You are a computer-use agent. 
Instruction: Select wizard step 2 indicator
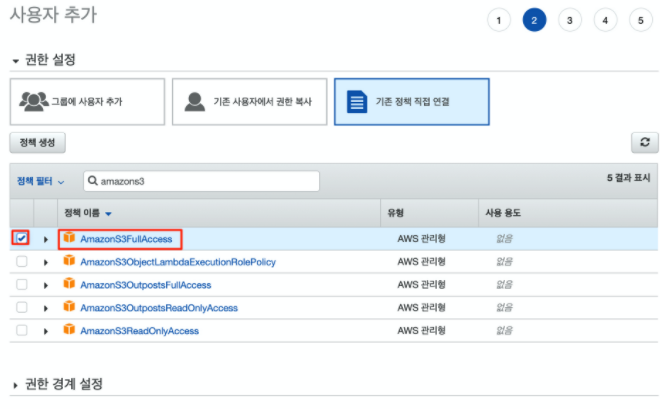coord(534,20)
